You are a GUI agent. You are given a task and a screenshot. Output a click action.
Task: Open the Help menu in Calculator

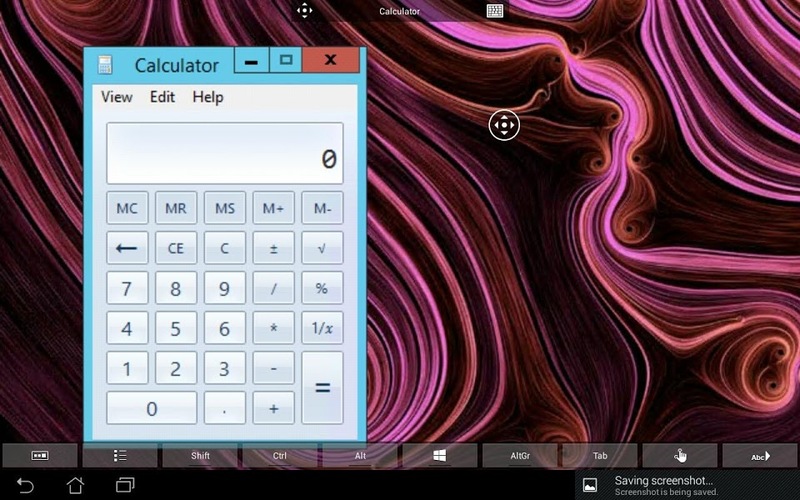[208, 97]
